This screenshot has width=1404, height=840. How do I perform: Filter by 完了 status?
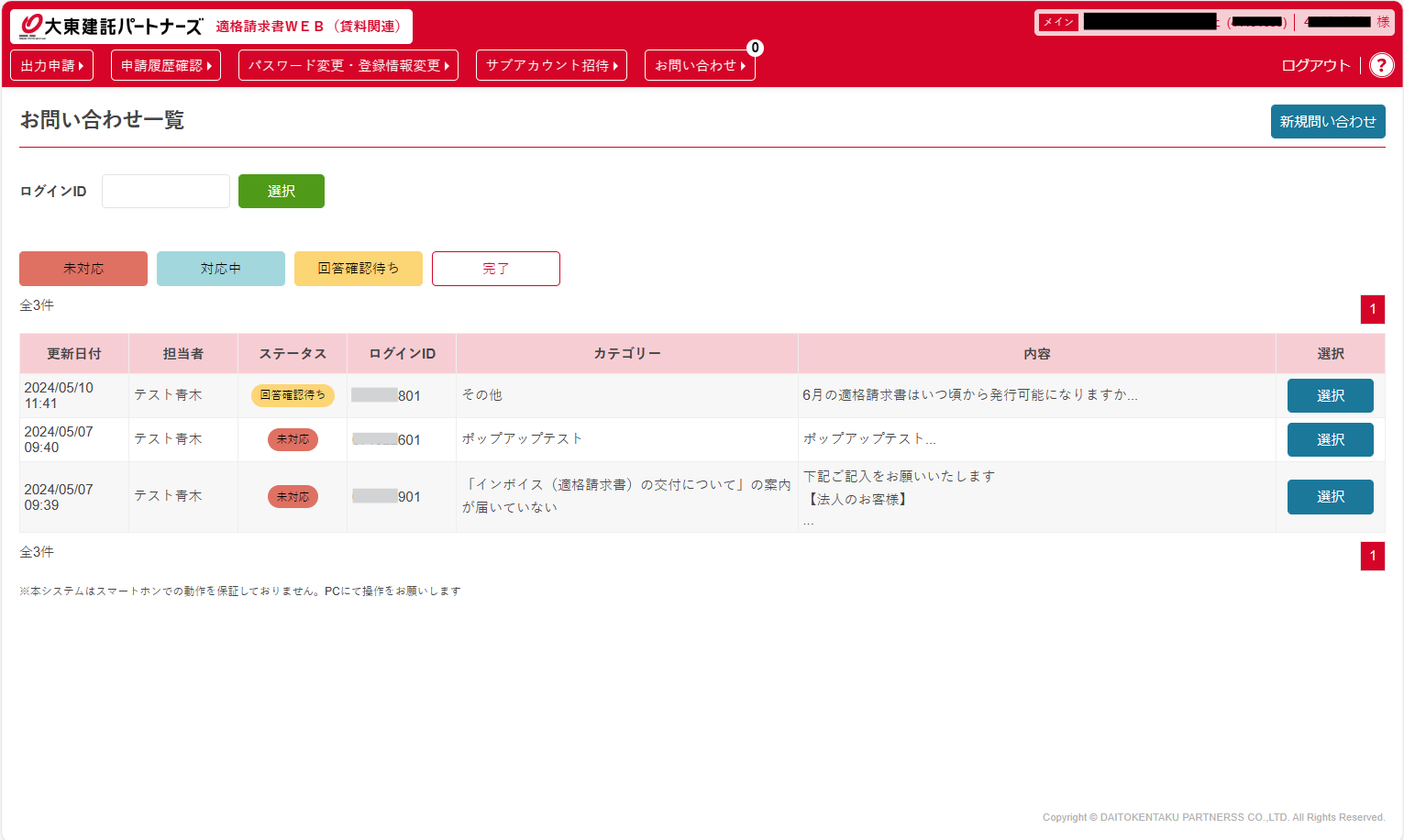(496, 269)
